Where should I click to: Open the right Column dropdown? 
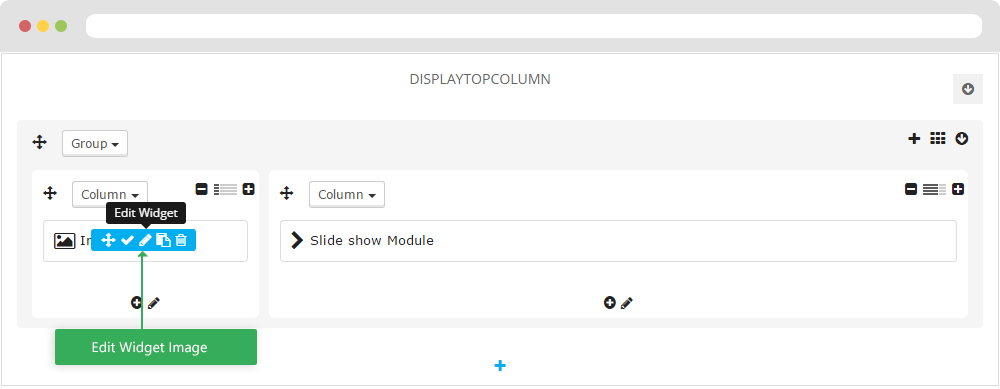(347, 194)
